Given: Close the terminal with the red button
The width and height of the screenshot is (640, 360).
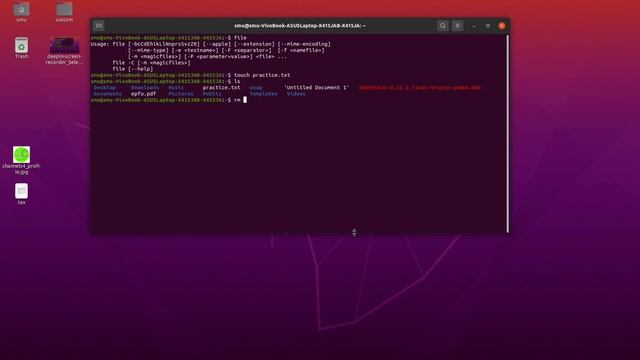Looking at the screenshot, I should coord(502,26).
